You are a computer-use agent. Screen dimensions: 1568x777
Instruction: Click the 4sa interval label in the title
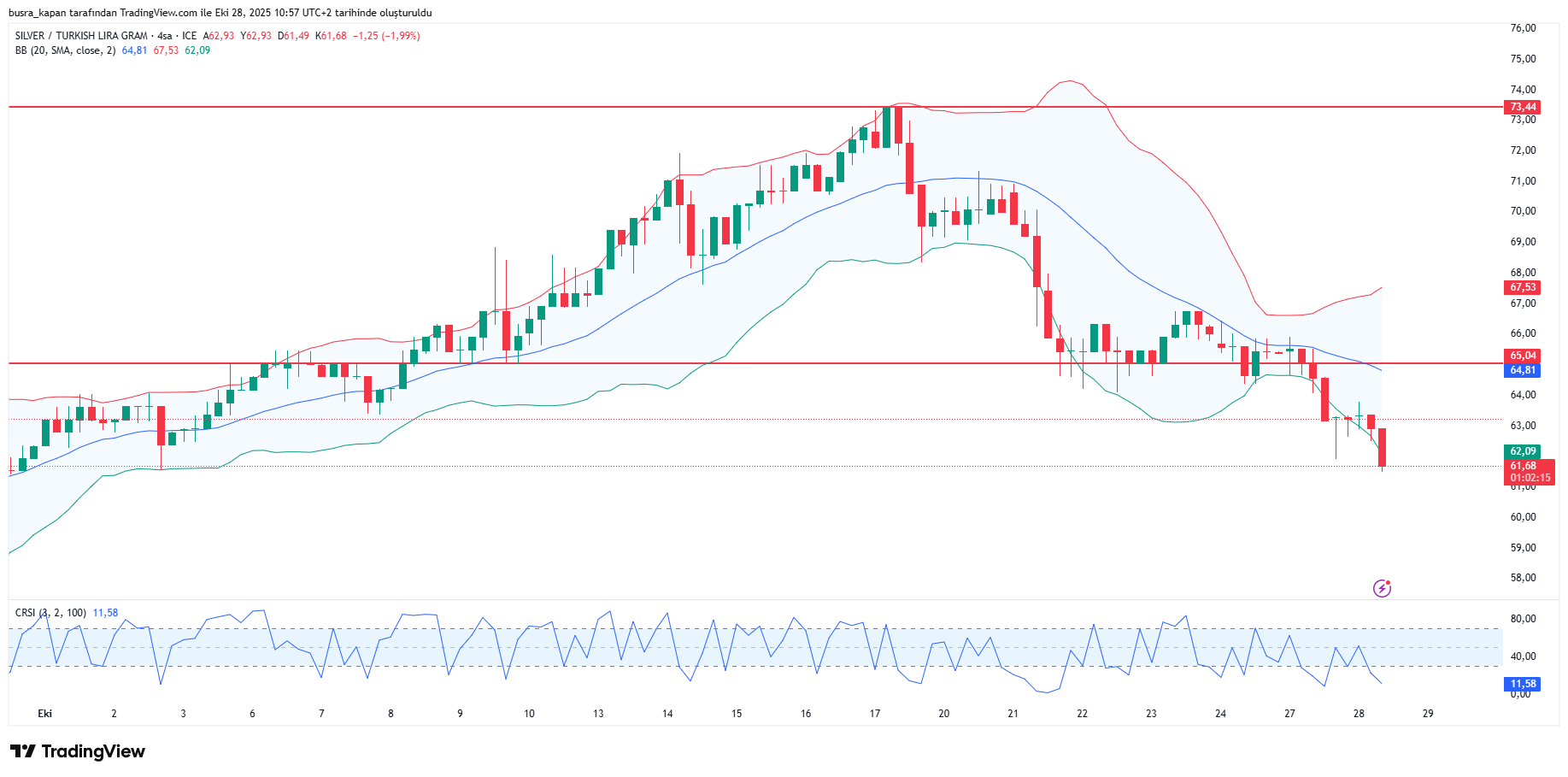coord(164,36)
